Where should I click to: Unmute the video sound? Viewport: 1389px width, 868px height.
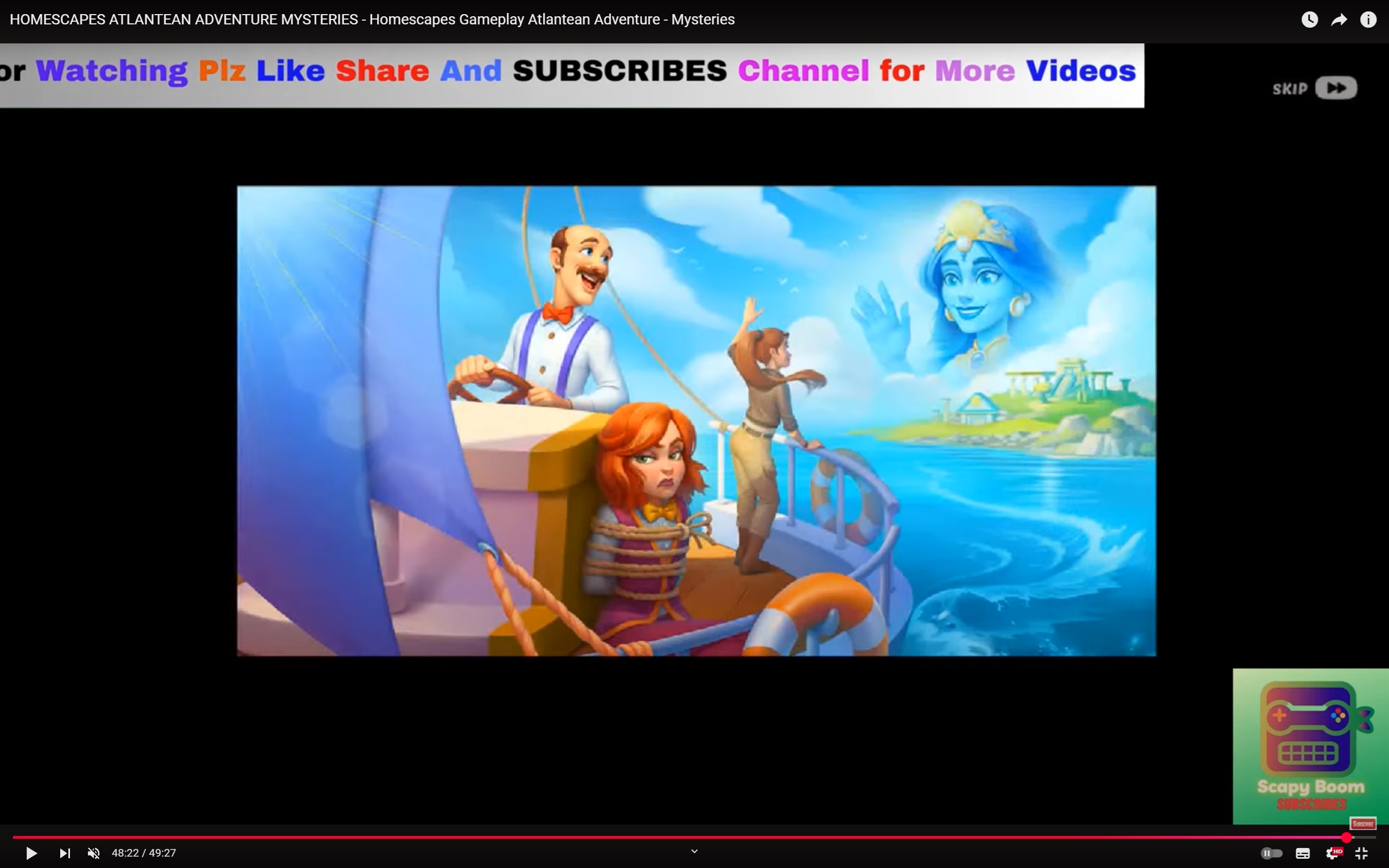pos(93,853)
